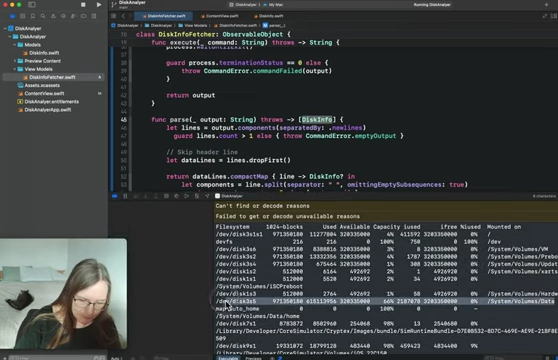The image size is (558, 360).
Task: Switch to the DiskInfoFetcher.swift editor tab
Action: click(x=164, y=16)
